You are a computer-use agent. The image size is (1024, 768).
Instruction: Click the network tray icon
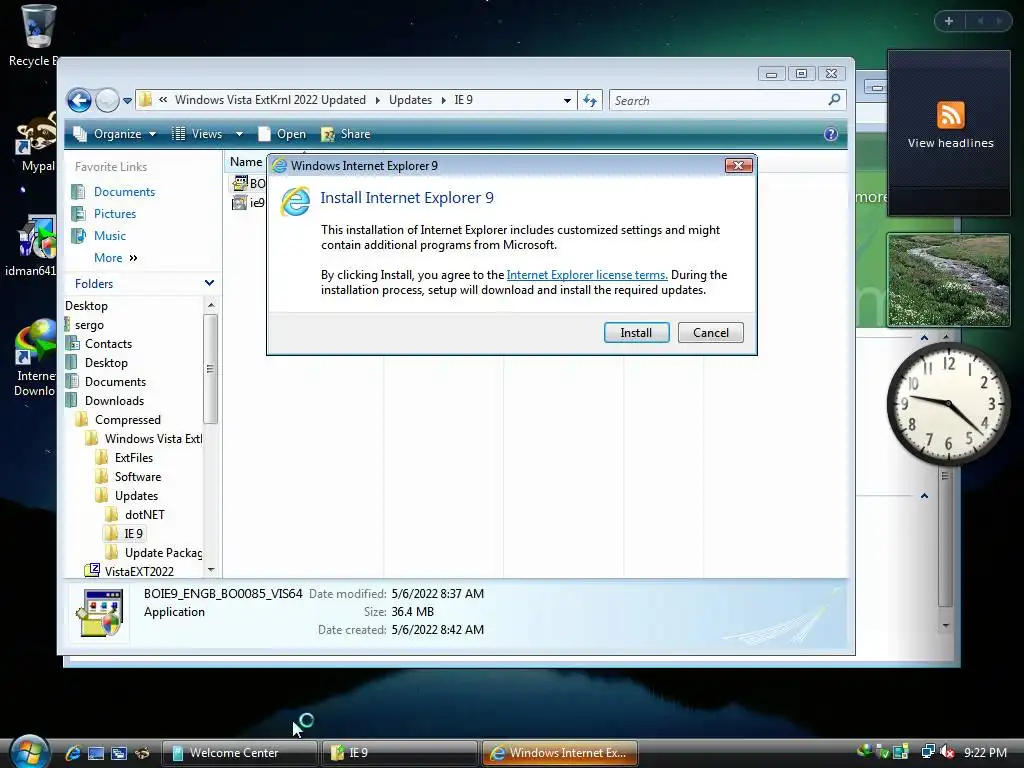click(927, 752)
